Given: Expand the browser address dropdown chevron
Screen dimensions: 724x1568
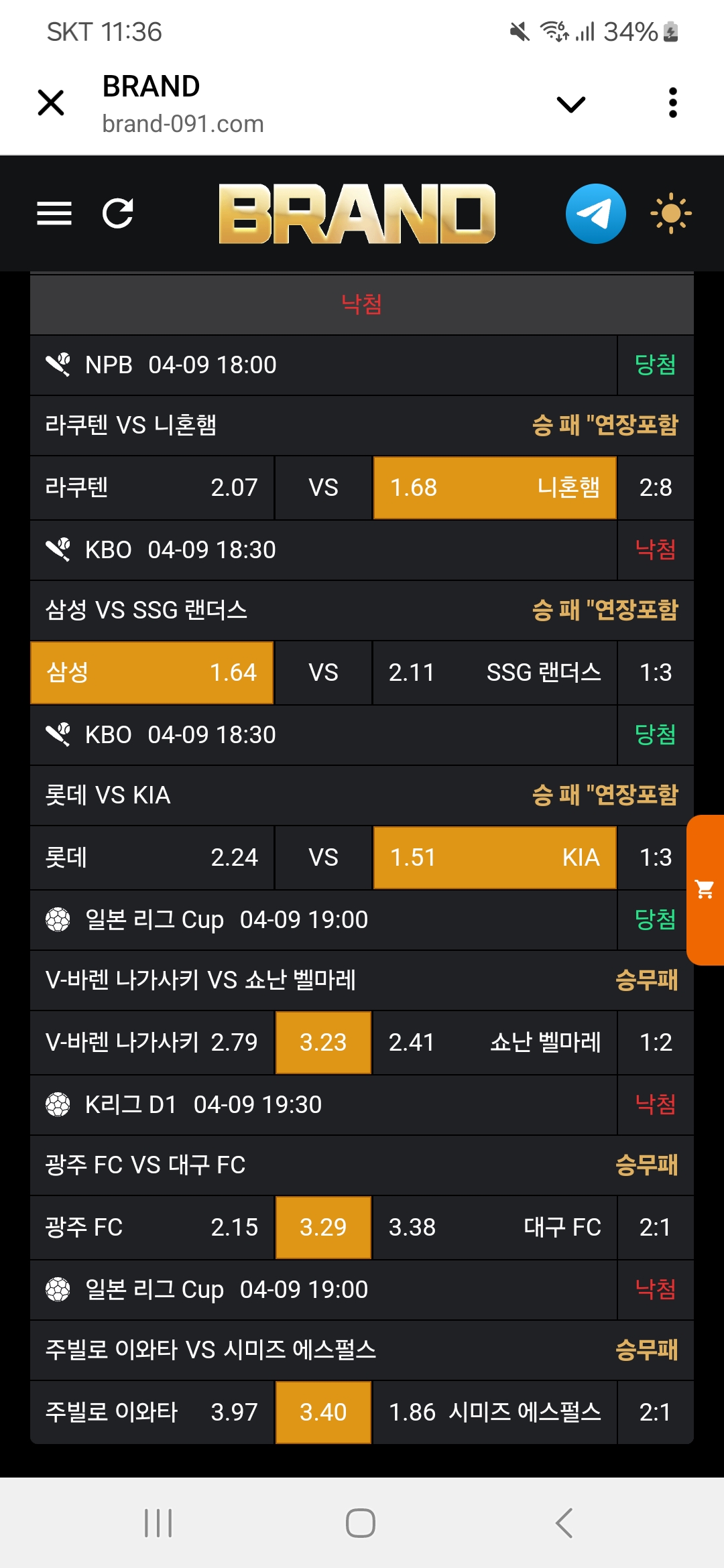Looking at the screenshot, I should coord(571,104).
